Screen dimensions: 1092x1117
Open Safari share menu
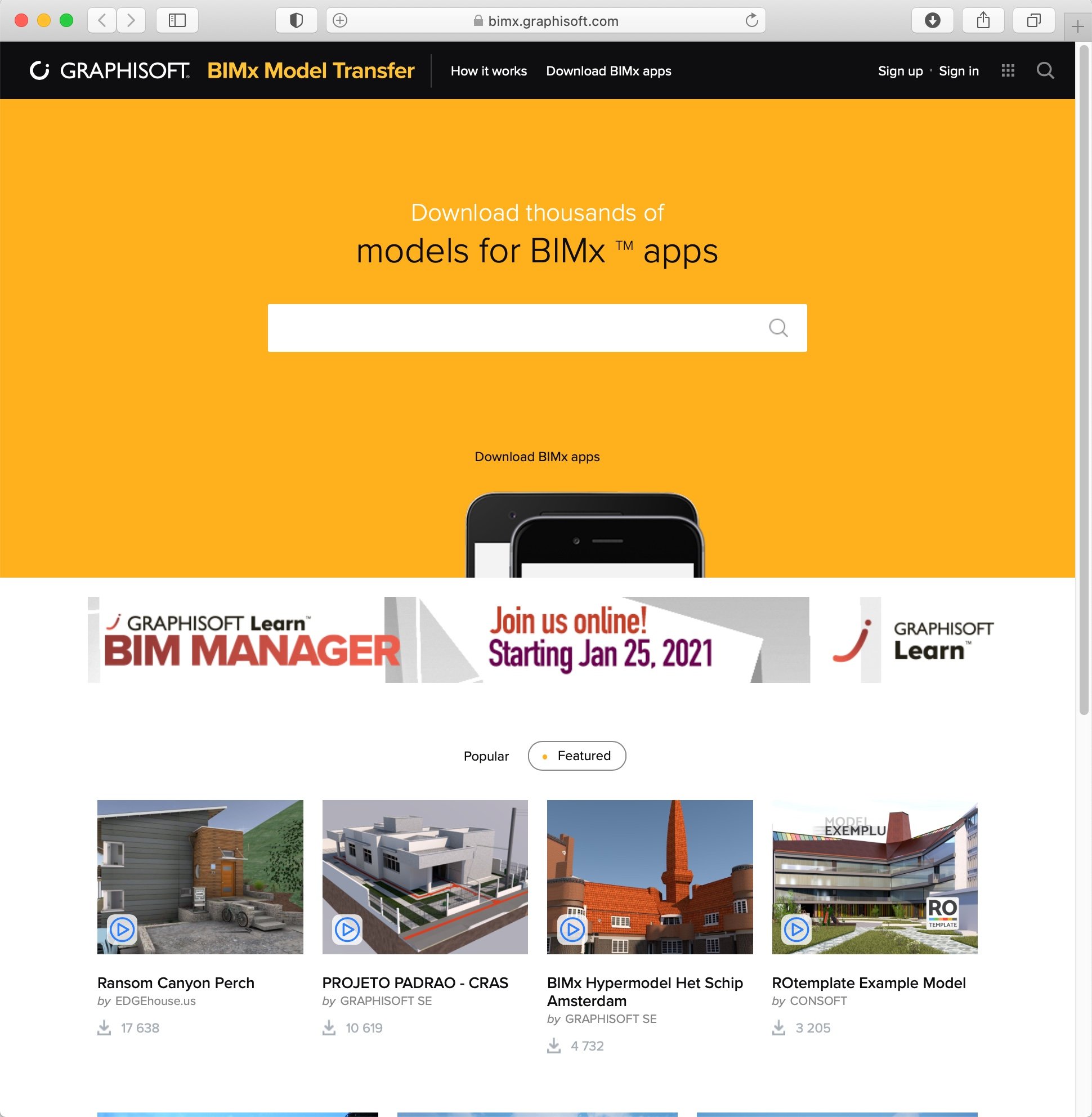pos(983,21)
